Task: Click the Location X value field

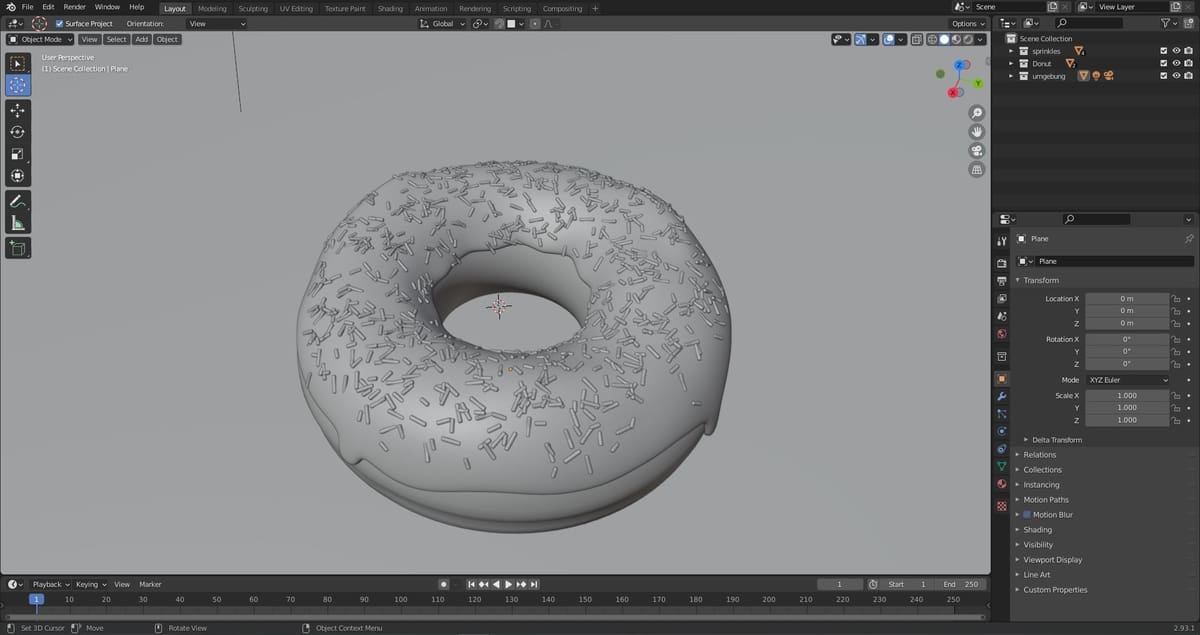Action: (1126, 299)
